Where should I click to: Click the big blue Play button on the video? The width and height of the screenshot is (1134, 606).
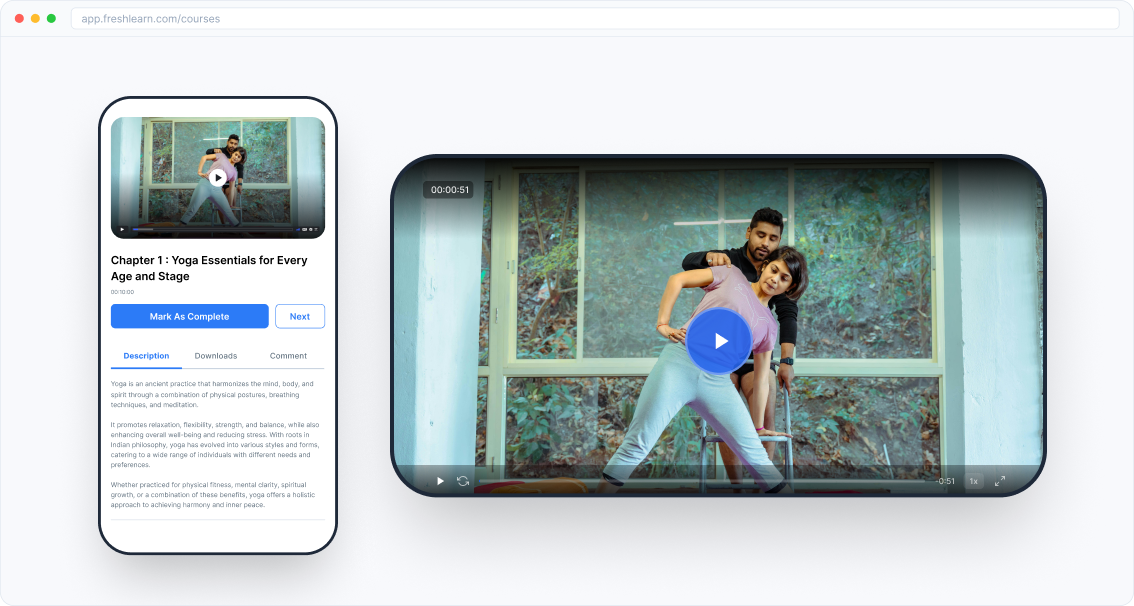(x=719, y=340)
